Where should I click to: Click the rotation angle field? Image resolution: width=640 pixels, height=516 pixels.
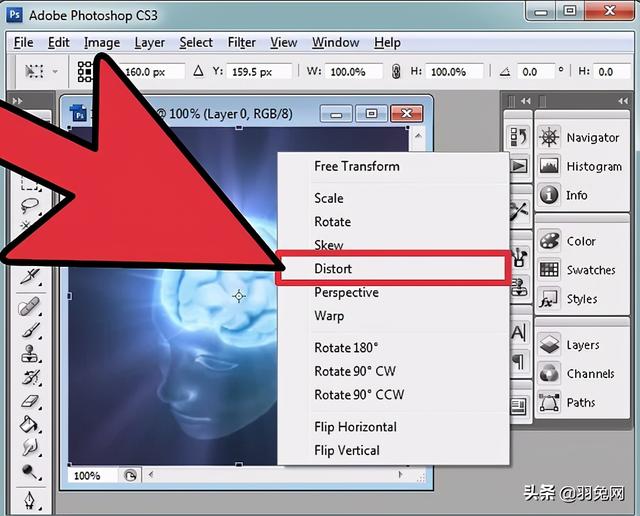[536, 72]
